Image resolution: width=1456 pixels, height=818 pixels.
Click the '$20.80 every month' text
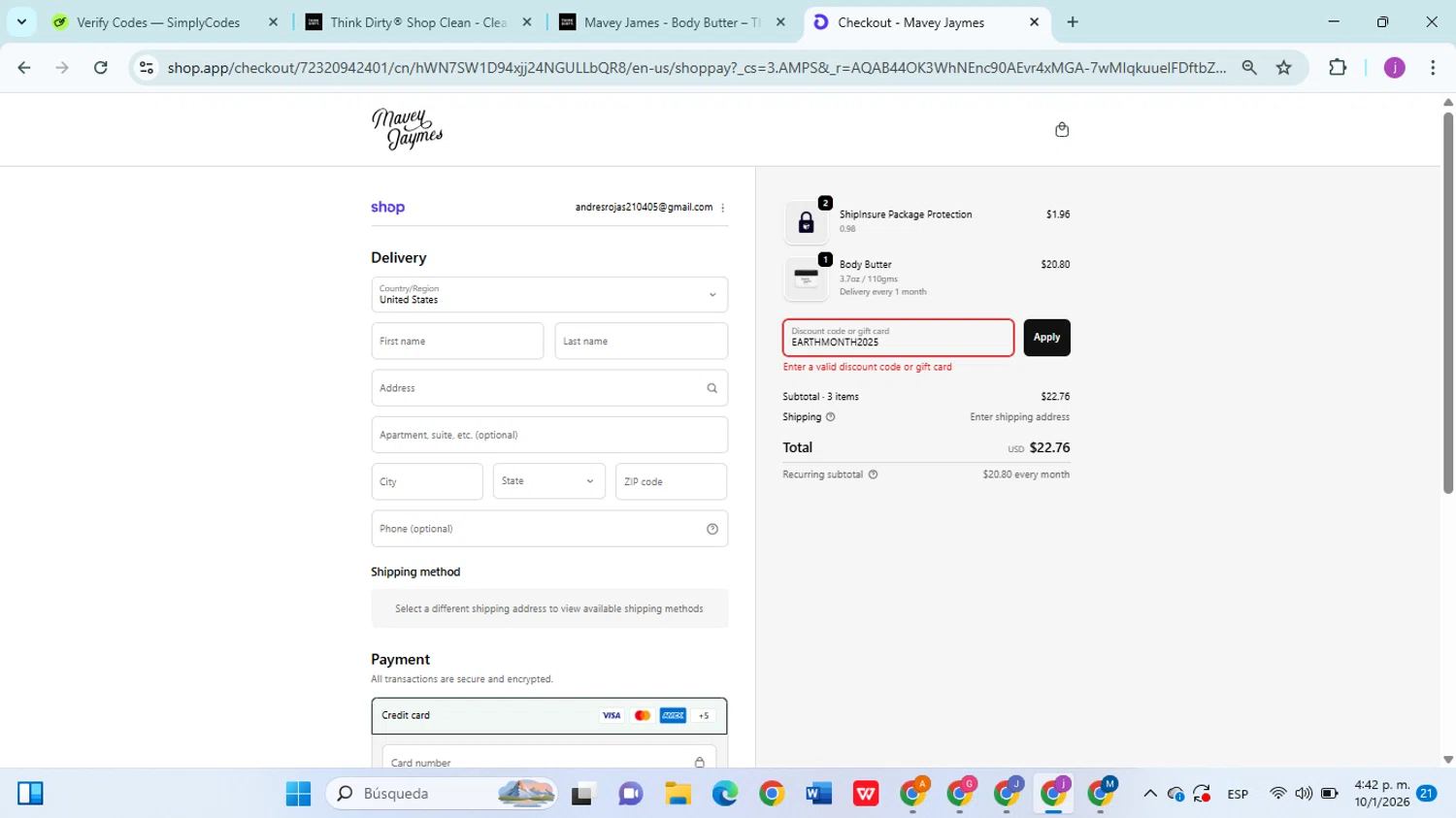click(x=1026, y=474)
